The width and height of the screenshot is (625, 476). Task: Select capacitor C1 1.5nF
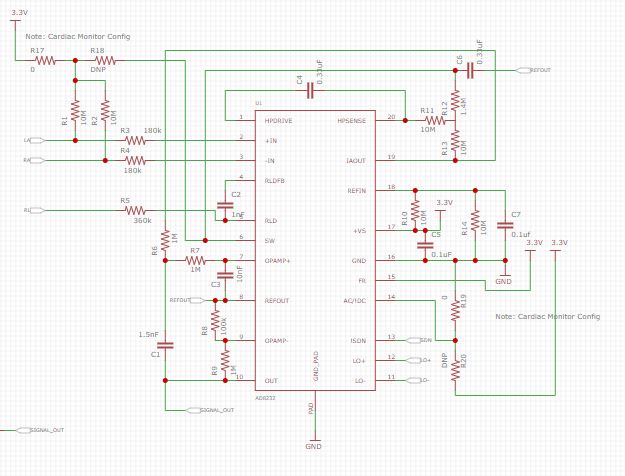165,345
